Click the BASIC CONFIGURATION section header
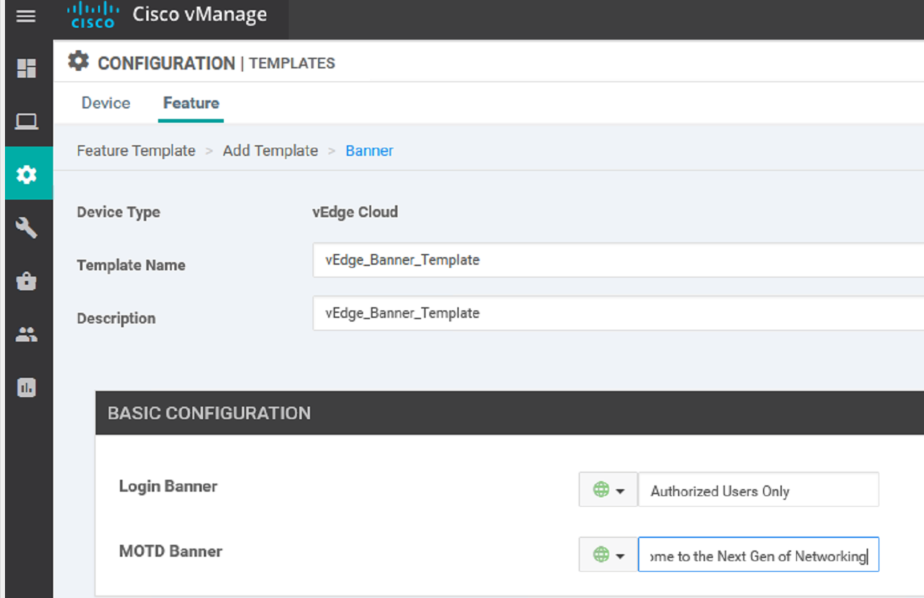The image size is (924, 598). tap(510, 413)
